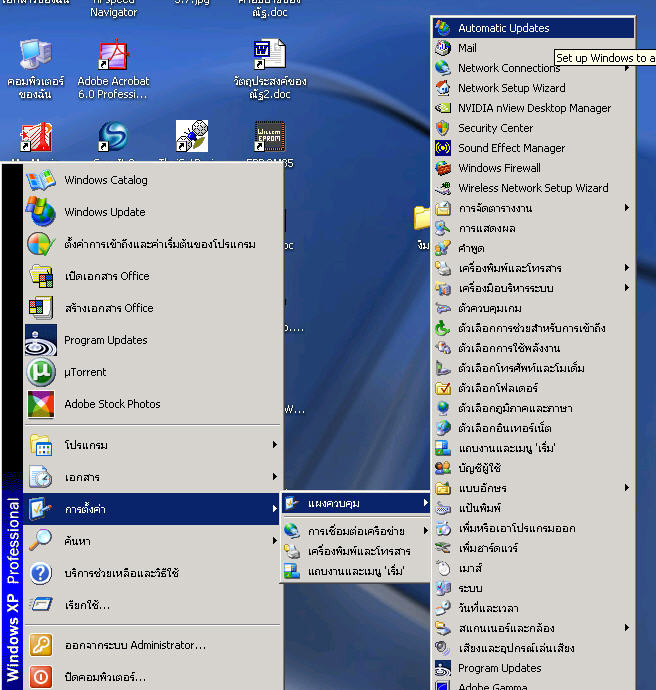Screen dimensions: 656x690
Task: Expand เครื่องพิมพ์และโทรสาร arrow in Control Panel list
Action: point(627,268)
